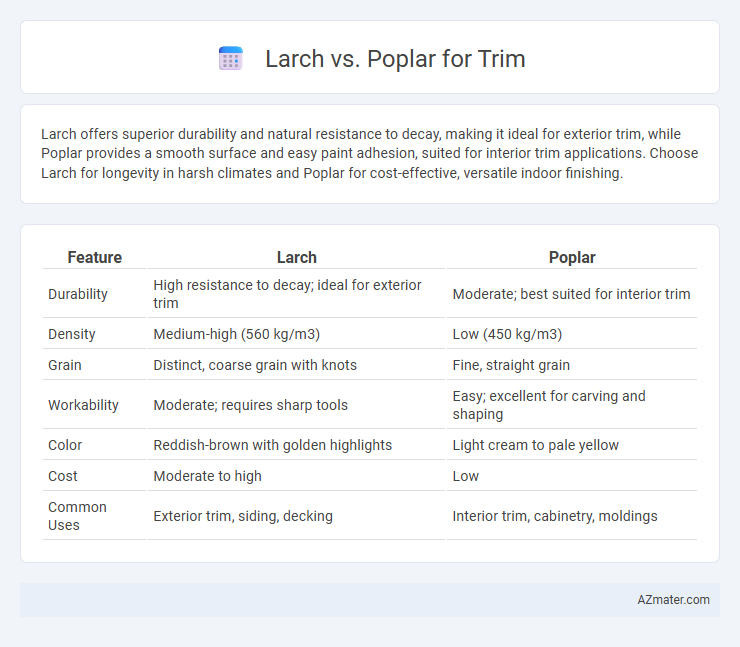Click 'Moderate; requires sharp tools'
Viewport: 740px width, 647px height.
point(250,405)
